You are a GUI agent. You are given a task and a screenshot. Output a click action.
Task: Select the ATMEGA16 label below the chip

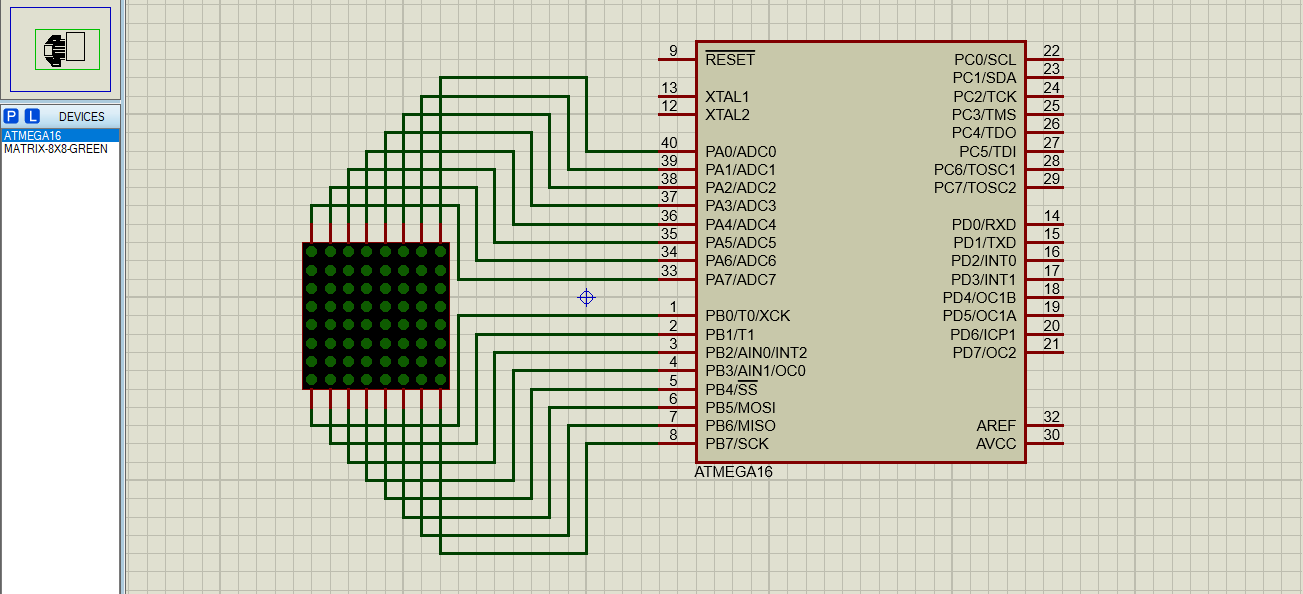pos(733,472)
